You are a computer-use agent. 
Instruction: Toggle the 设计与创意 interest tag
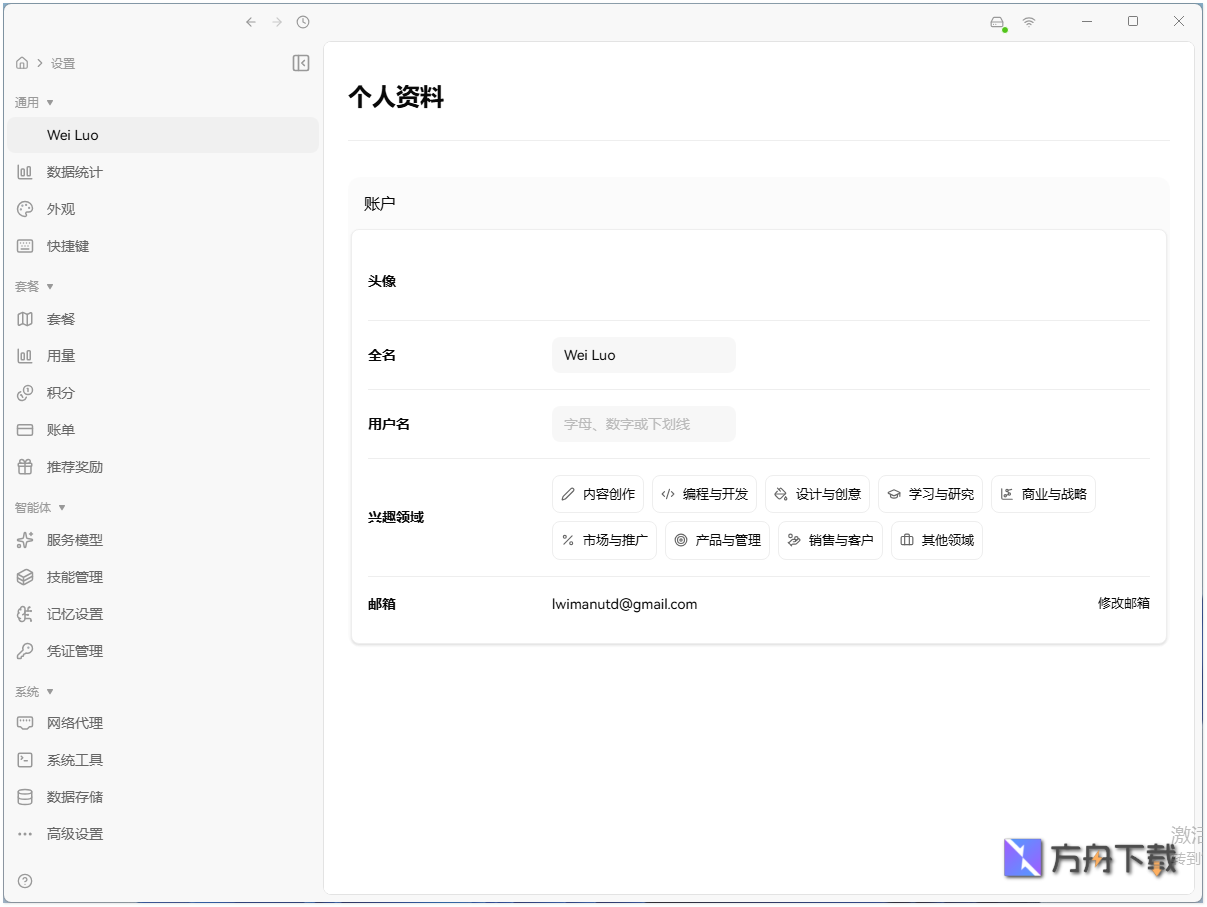(x=817, y=493)
